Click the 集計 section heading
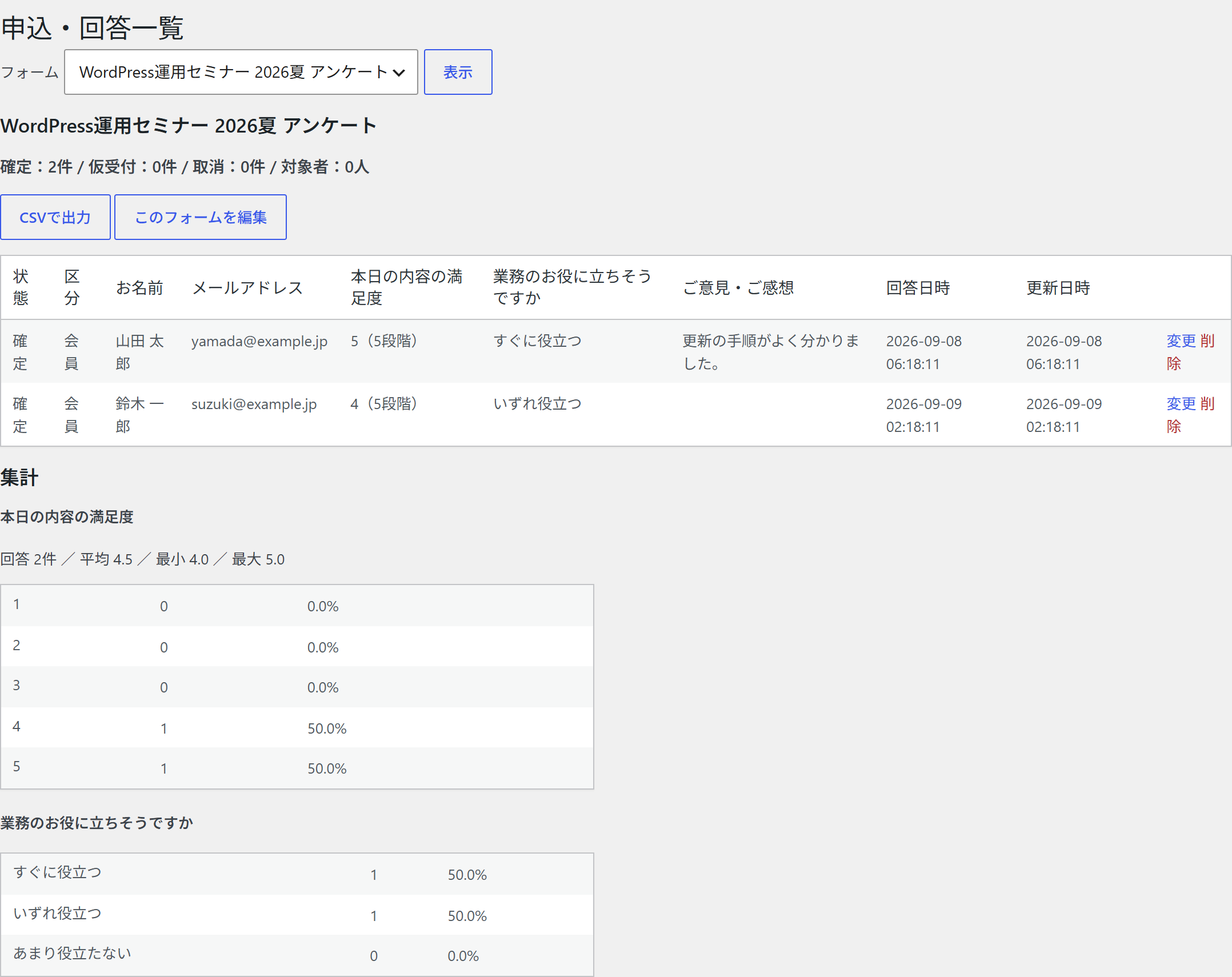This screenshot has height=977, width=1232. pyautogui.click(x=19, y=477)
